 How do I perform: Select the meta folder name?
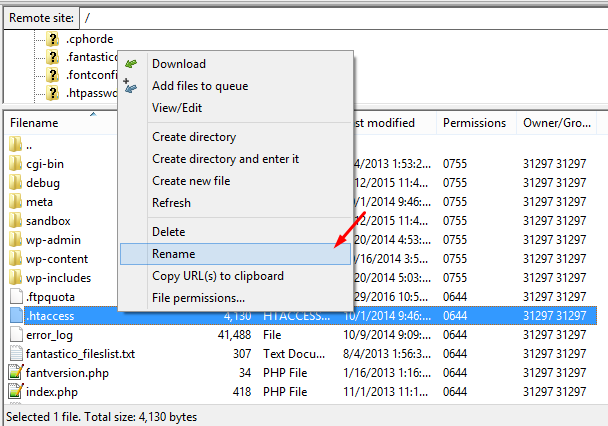(x=39, y=202)
